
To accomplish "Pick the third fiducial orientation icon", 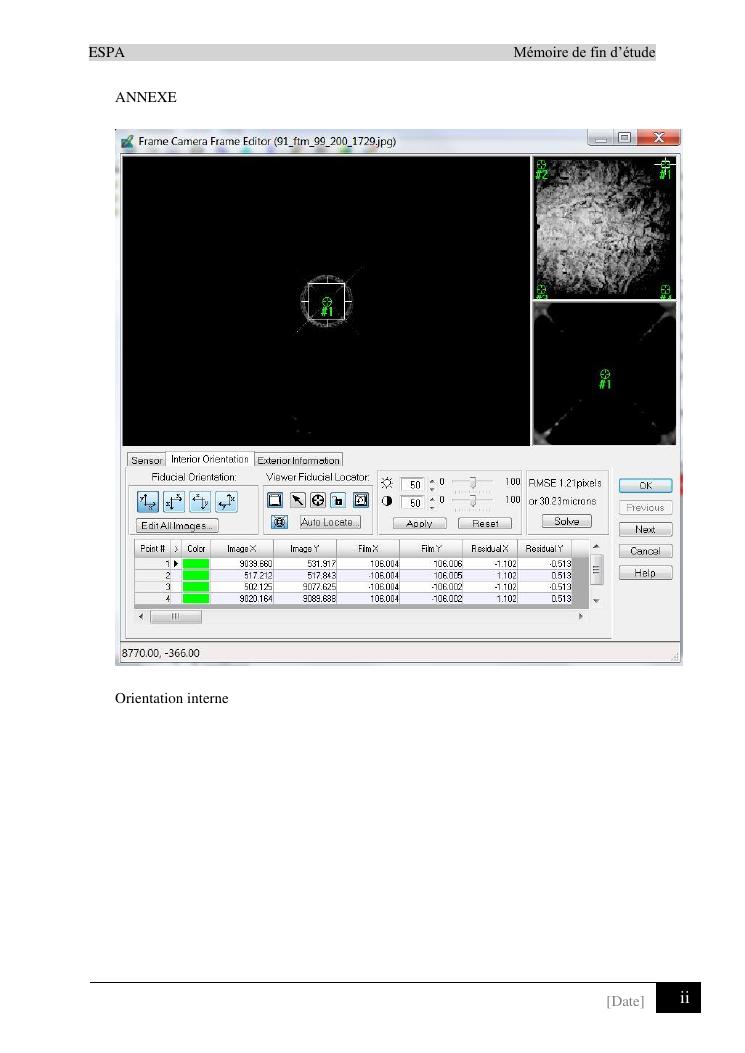I will 199,501.
